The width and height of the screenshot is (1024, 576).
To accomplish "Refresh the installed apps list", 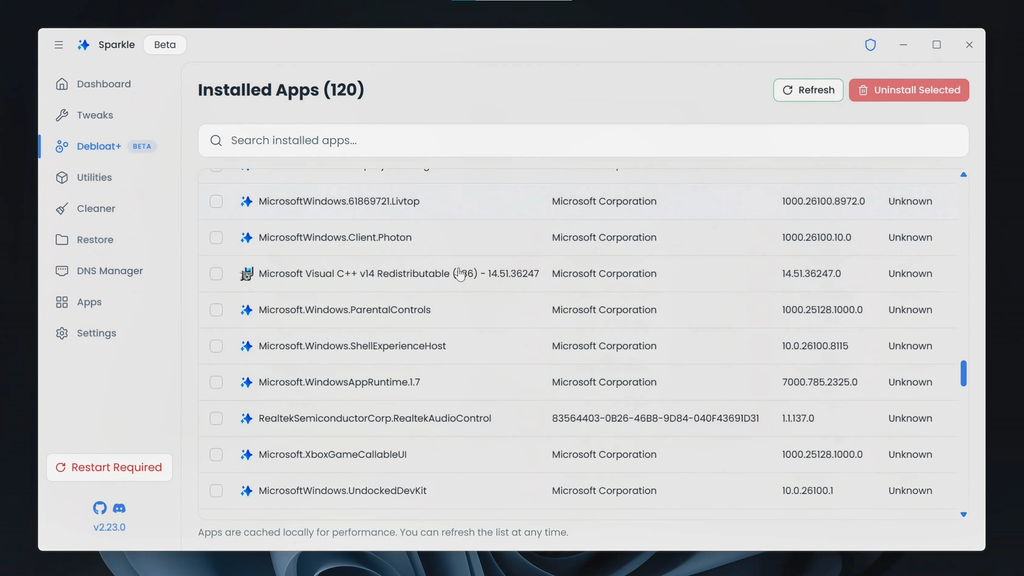I will coord(808,90).
